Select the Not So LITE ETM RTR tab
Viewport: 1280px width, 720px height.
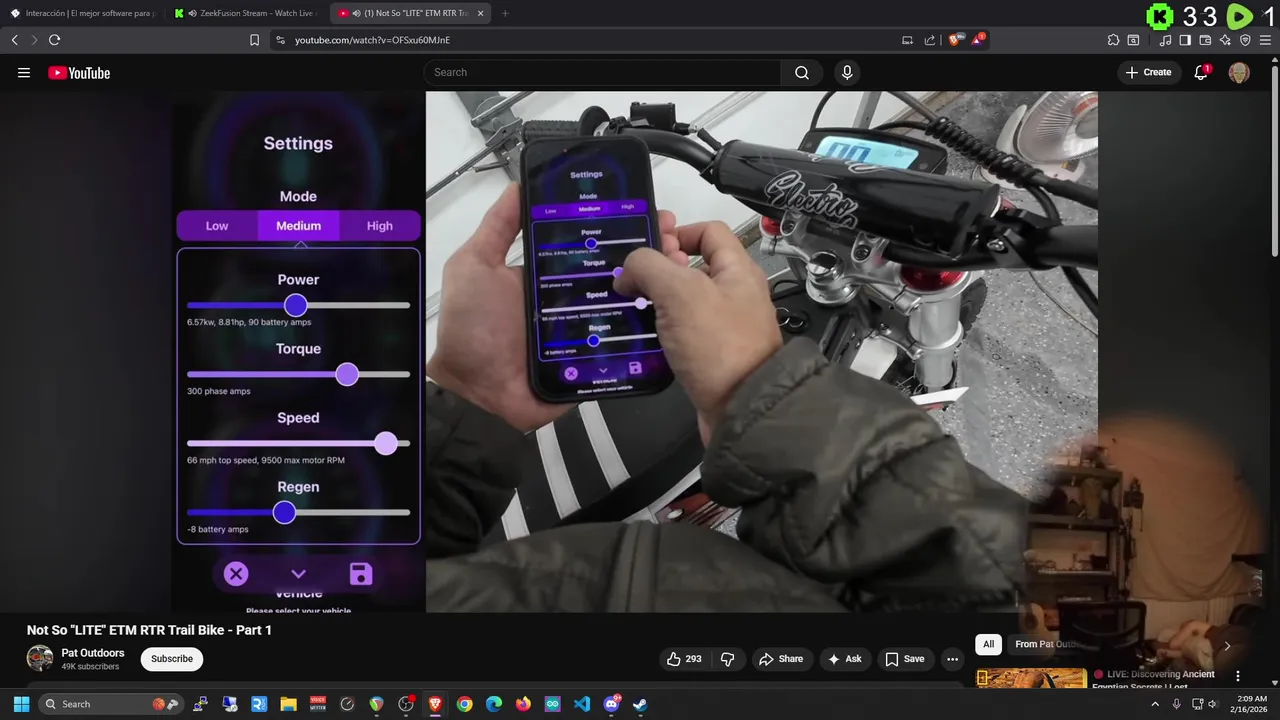pos(408,13)
